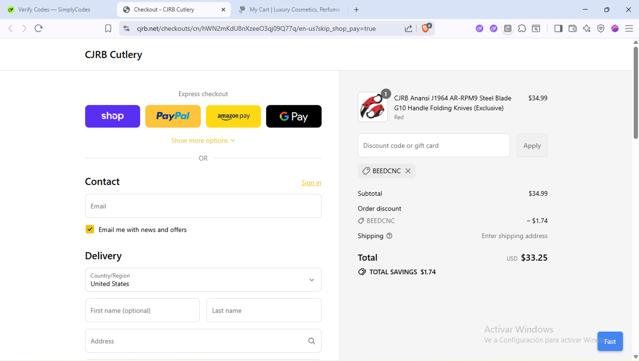This screenshot has height=361, width=639.
Task: Focus the Discount code or gift card field
Action: coord(433,145)
